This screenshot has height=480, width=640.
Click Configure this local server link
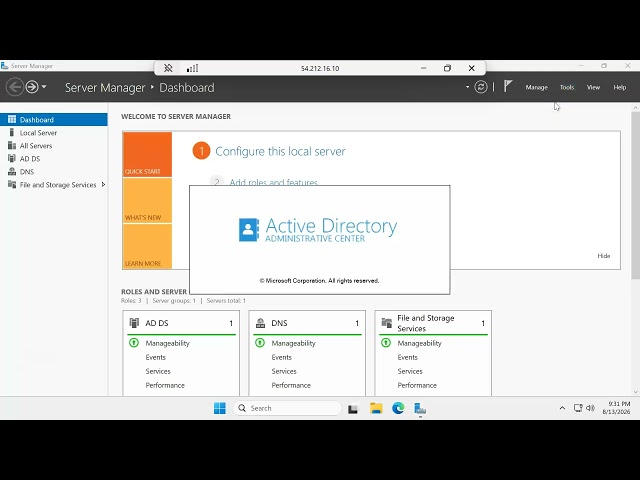(x=280, y=151)
